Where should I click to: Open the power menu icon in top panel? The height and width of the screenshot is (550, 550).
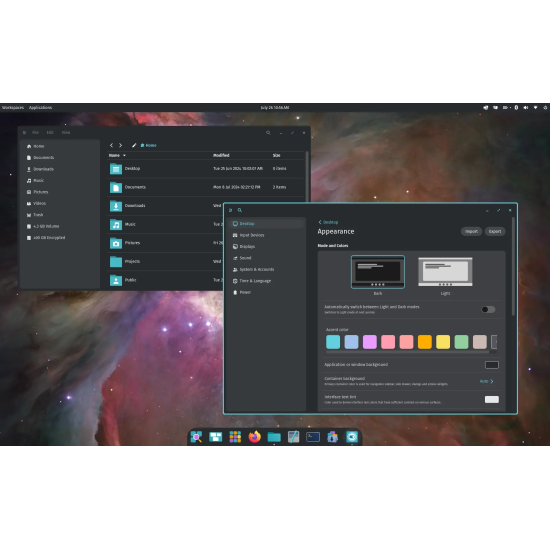click(545, 108)
